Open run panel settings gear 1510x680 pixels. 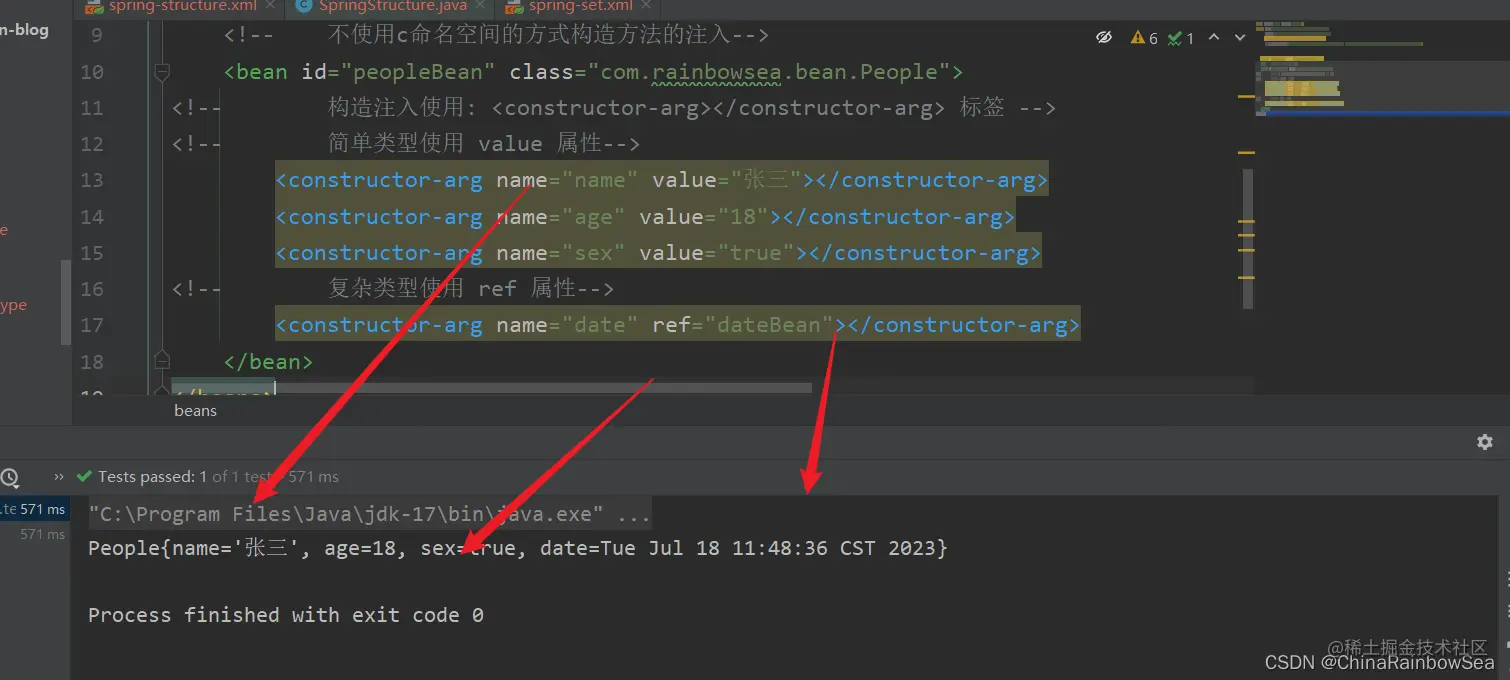point(1485,441)
